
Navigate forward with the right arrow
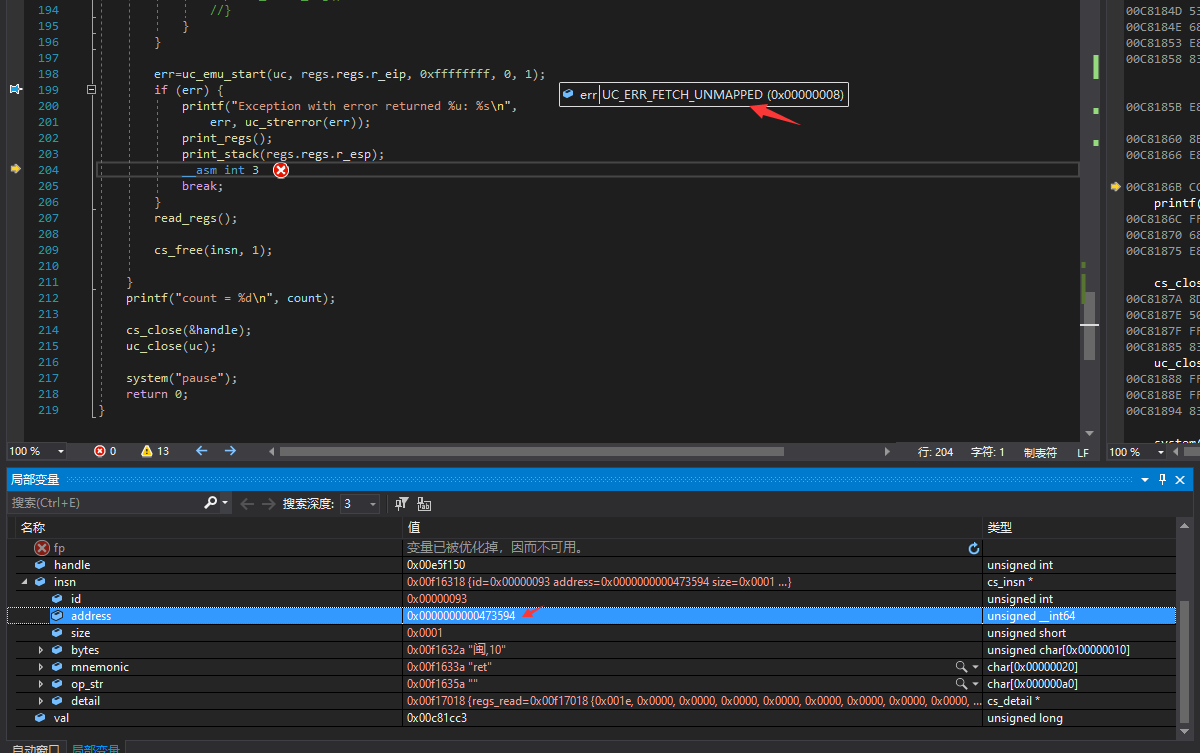click(x=230, y=451)
